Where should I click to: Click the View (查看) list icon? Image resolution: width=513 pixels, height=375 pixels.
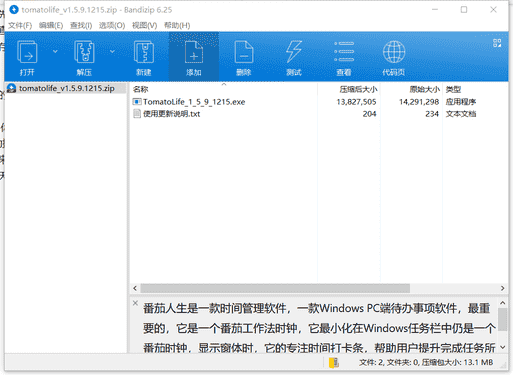tap(344, 52)
